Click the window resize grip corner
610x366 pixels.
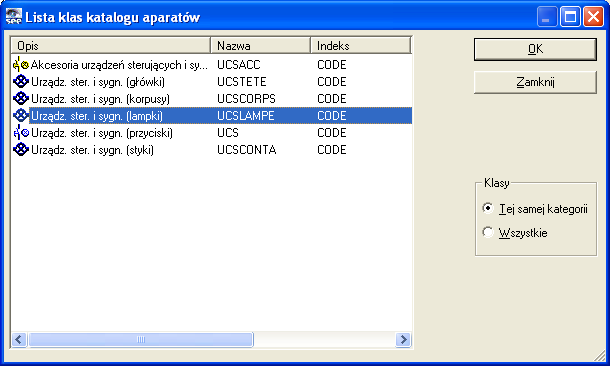[600, 355]
